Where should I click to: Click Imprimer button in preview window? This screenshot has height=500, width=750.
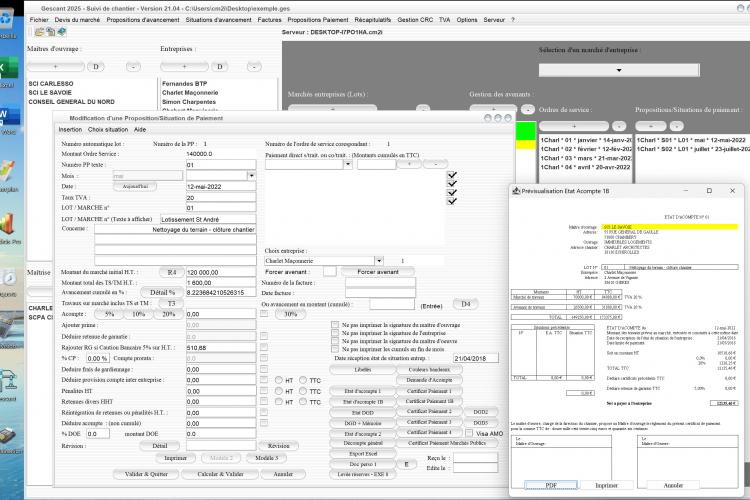(x=606, y=485)
